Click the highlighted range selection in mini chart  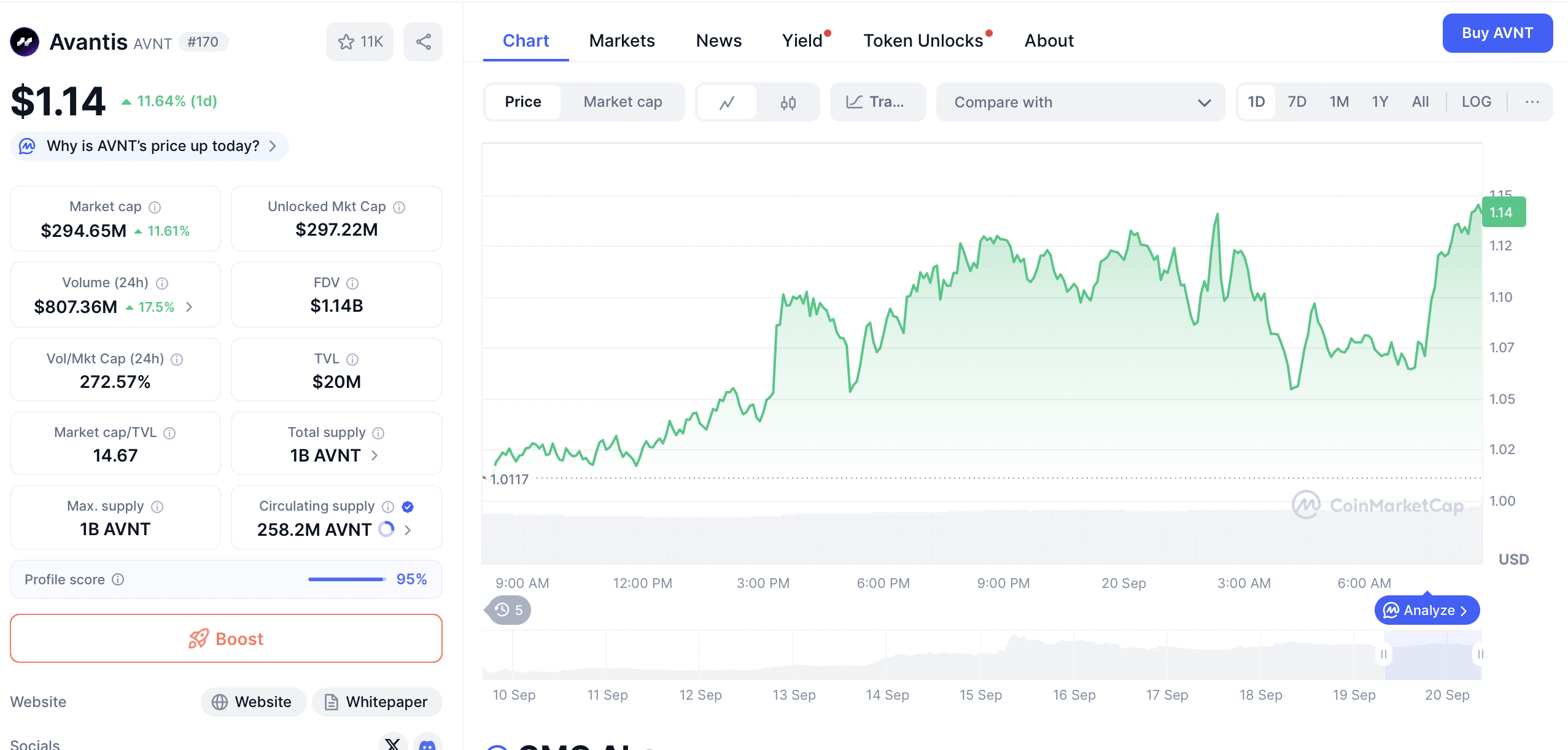pos(1432,655)
